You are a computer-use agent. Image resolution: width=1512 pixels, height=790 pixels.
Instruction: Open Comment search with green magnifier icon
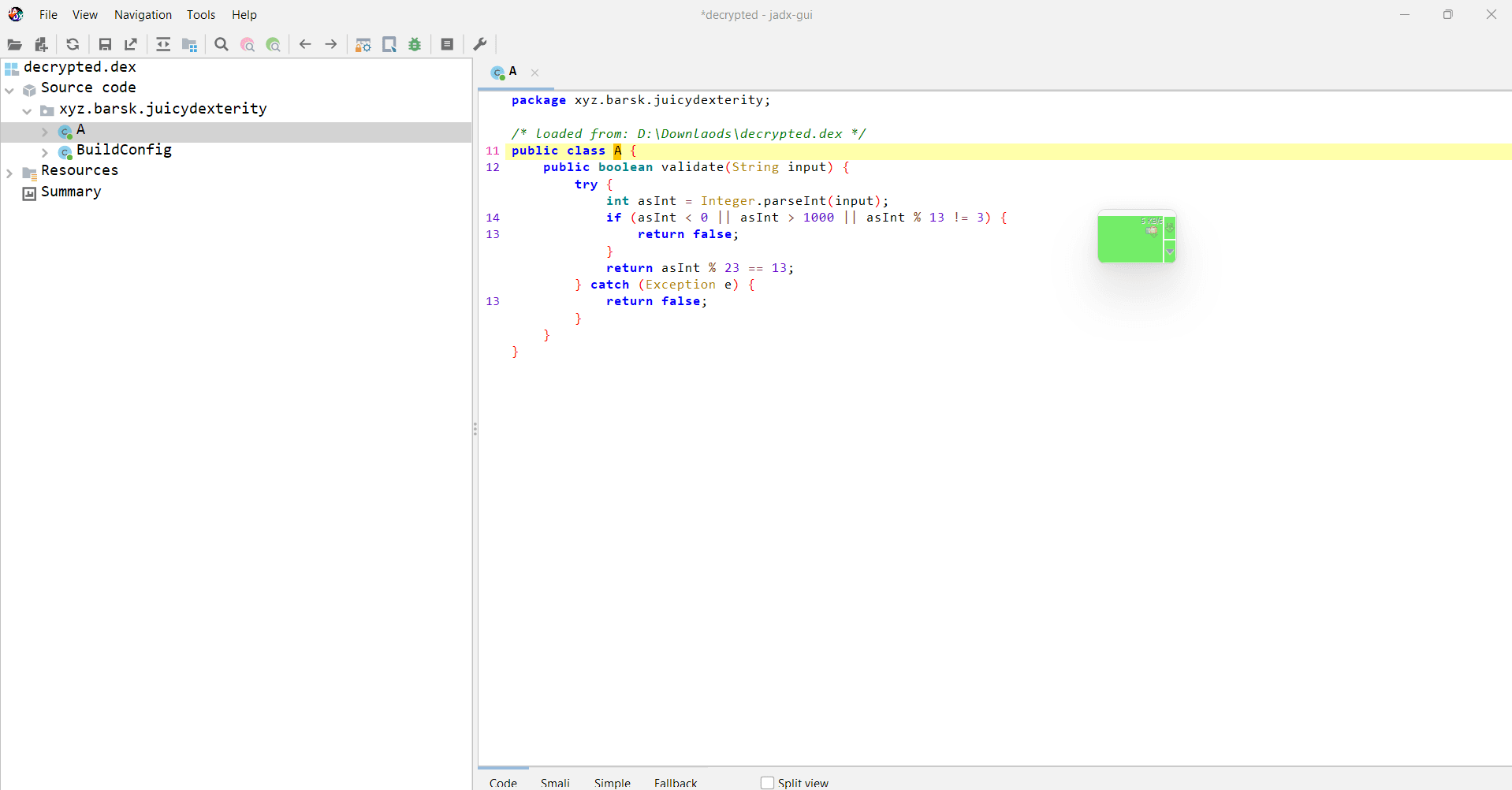pos(274,45)
